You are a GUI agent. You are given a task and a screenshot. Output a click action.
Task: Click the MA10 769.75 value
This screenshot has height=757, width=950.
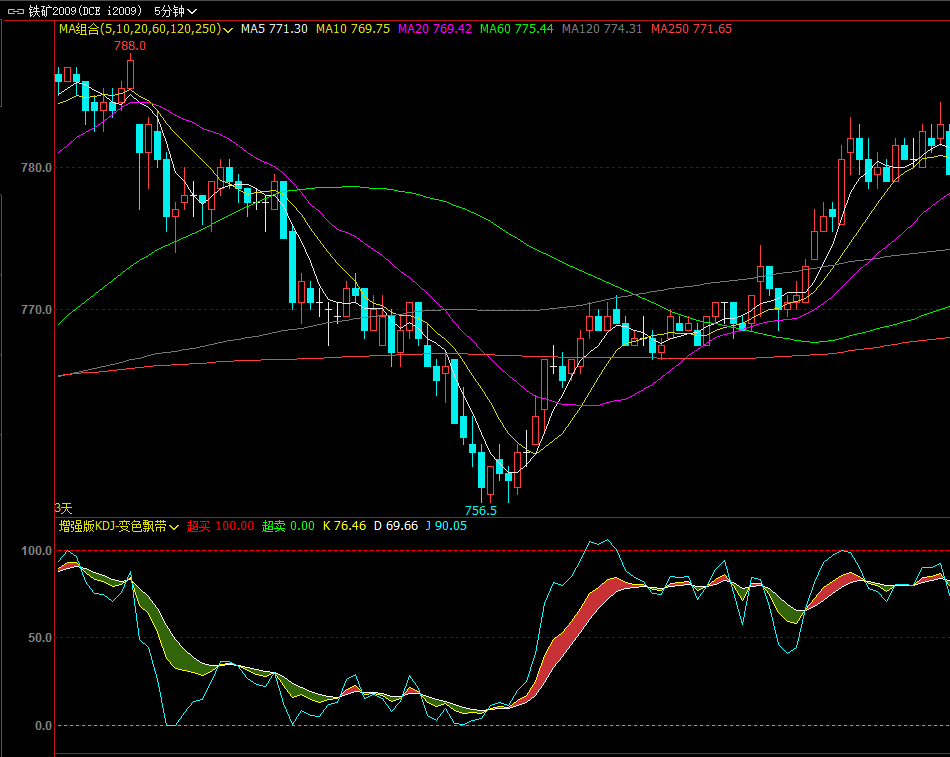click(x=353, y=28)
